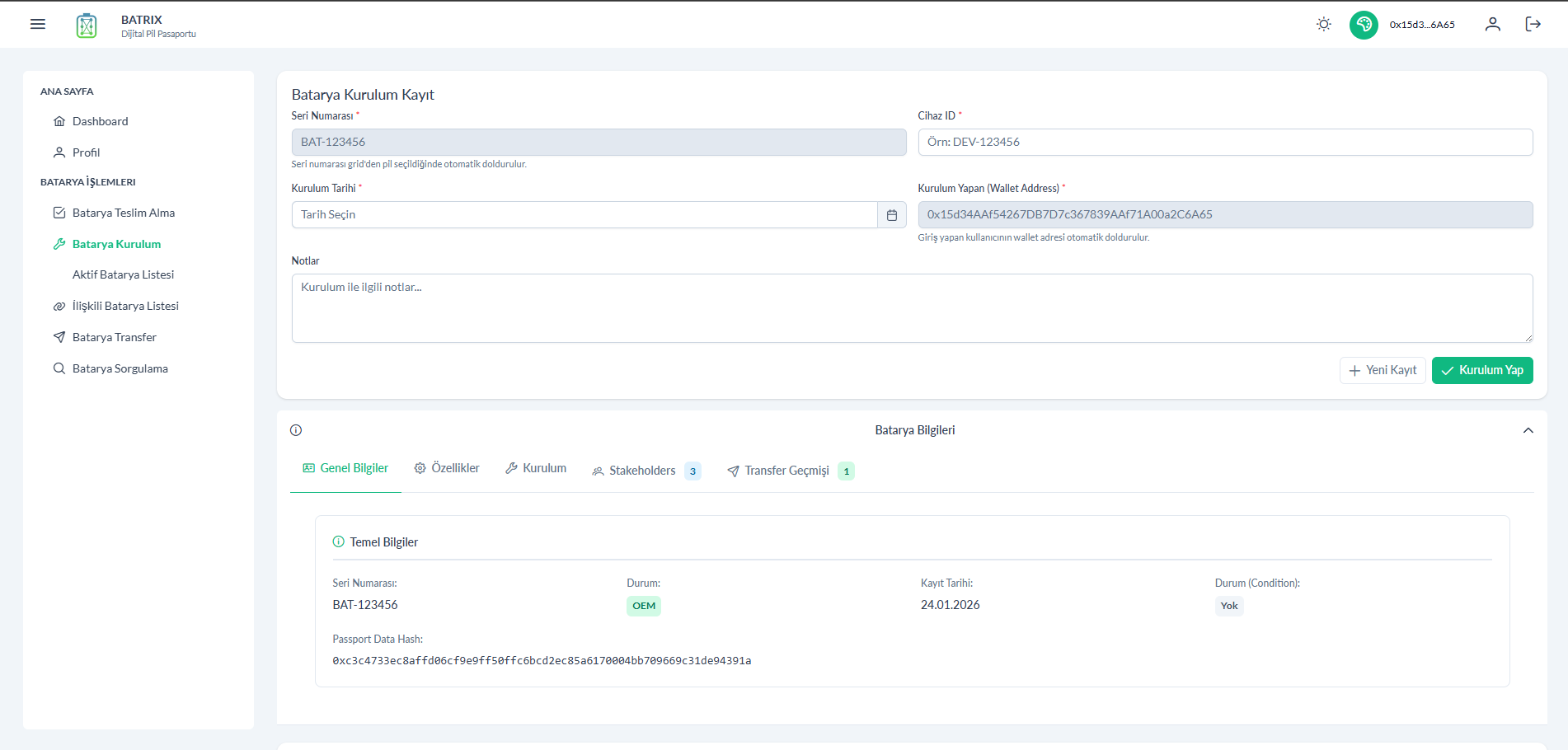
Task: Switch to the Stakeholders tab
Action: click(x=641, y=471)
